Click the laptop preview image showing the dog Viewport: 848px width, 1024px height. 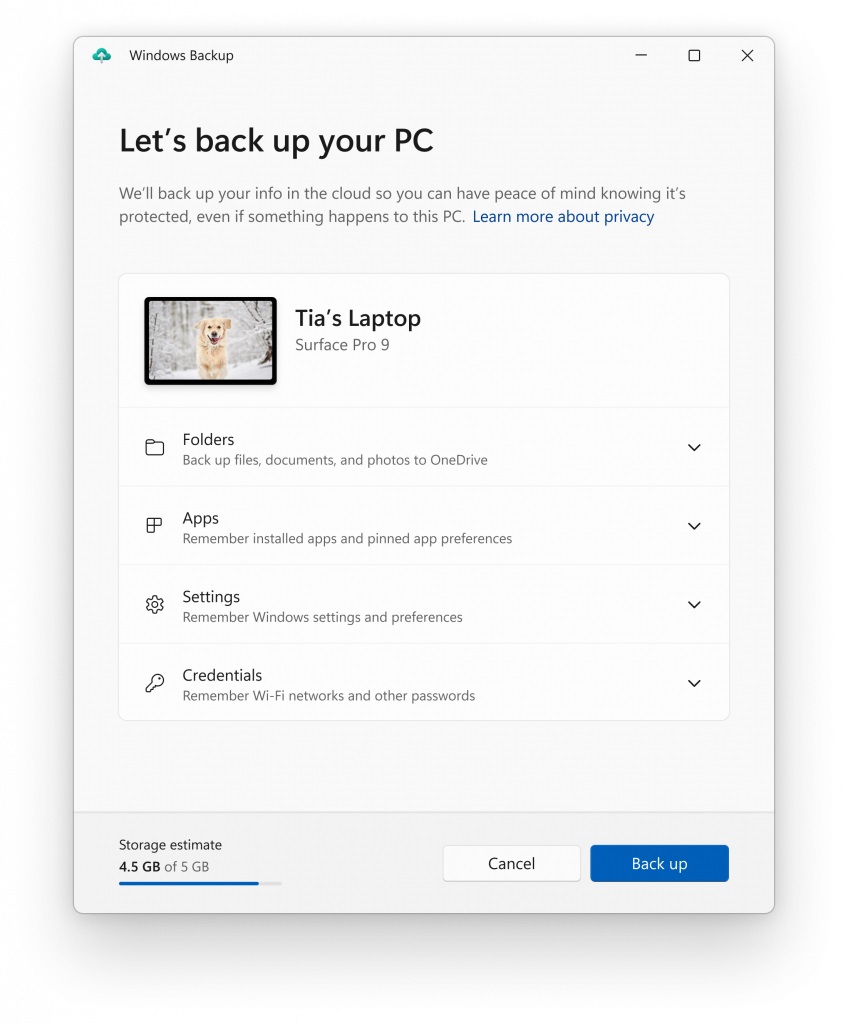(x=210, y=339)
